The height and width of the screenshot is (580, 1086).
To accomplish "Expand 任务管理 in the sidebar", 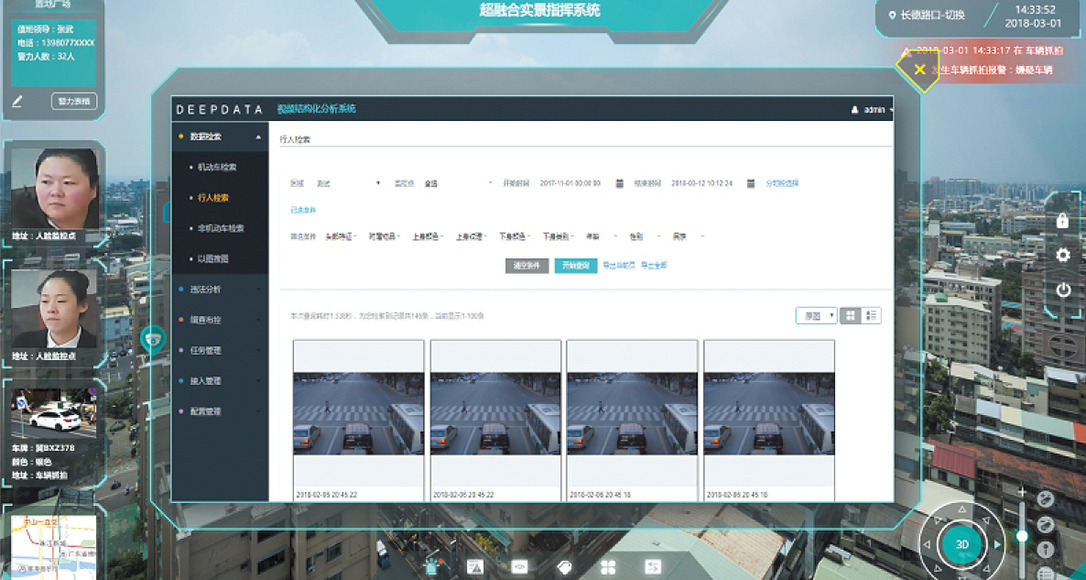I will click(x=220, y=351).
